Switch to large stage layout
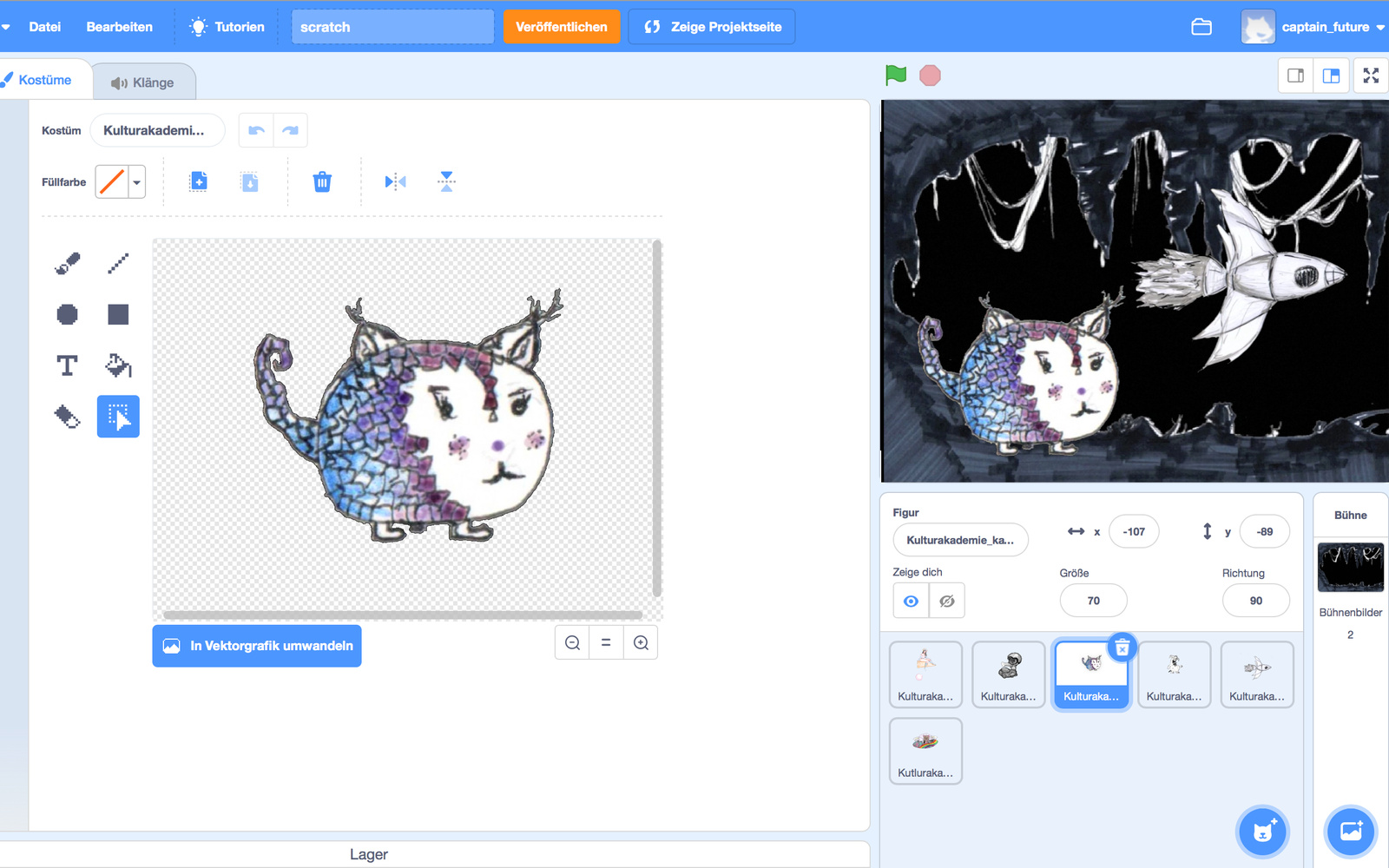 (x=1331, y=76)
